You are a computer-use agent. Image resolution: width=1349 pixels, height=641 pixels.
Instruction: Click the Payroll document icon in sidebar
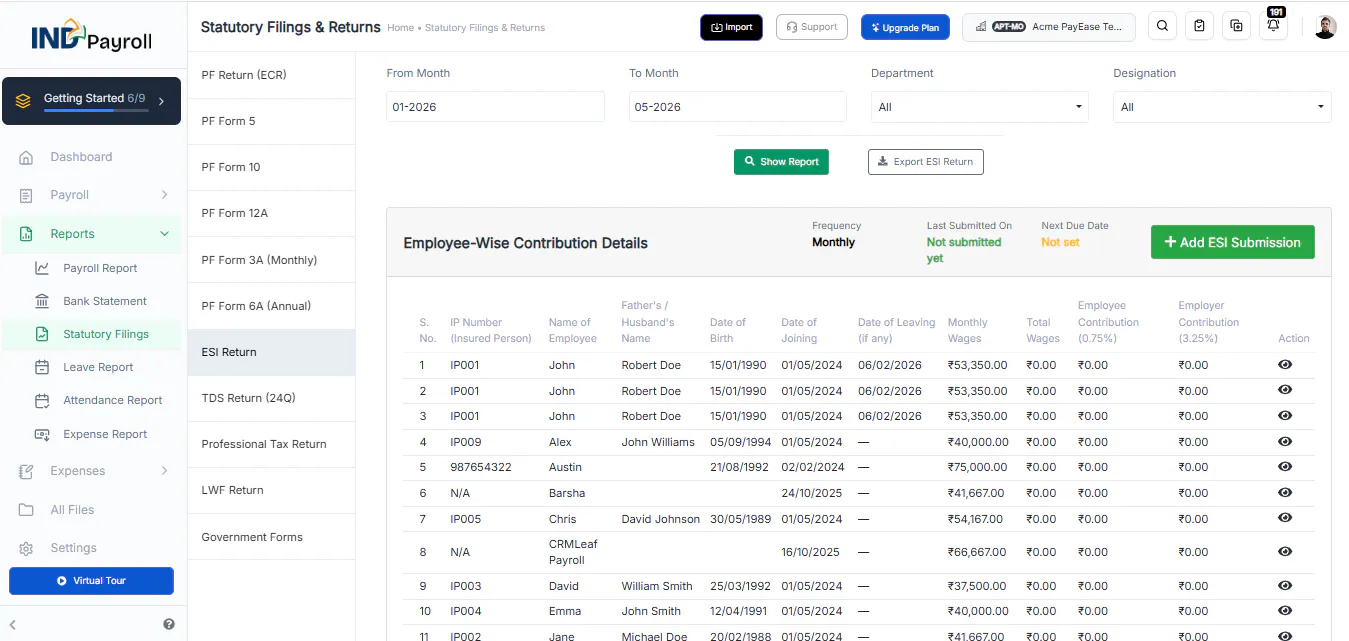pyautogui.click(x=27, y=195)
